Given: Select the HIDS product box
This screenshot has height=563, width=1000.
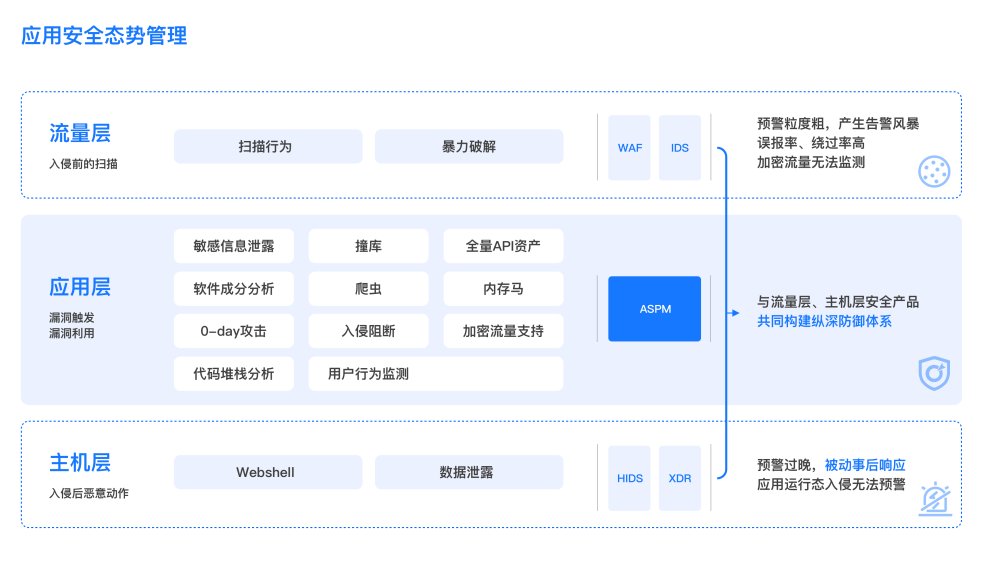Looking at the screenshot, I should (x=630, y=478).
